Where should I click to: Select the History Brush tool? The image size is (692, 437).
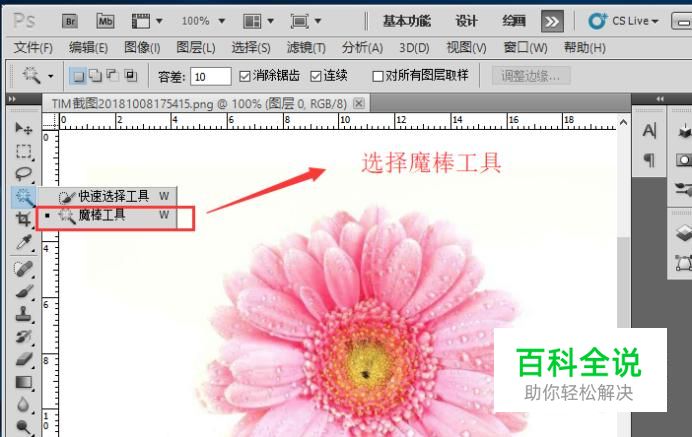point(23,336)
